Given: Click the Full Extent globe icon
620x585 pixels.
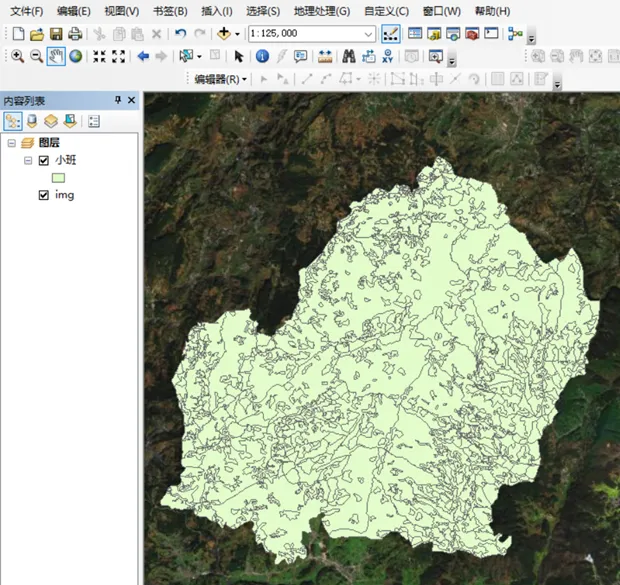Looking at the screenshot, I should point(75,56).
